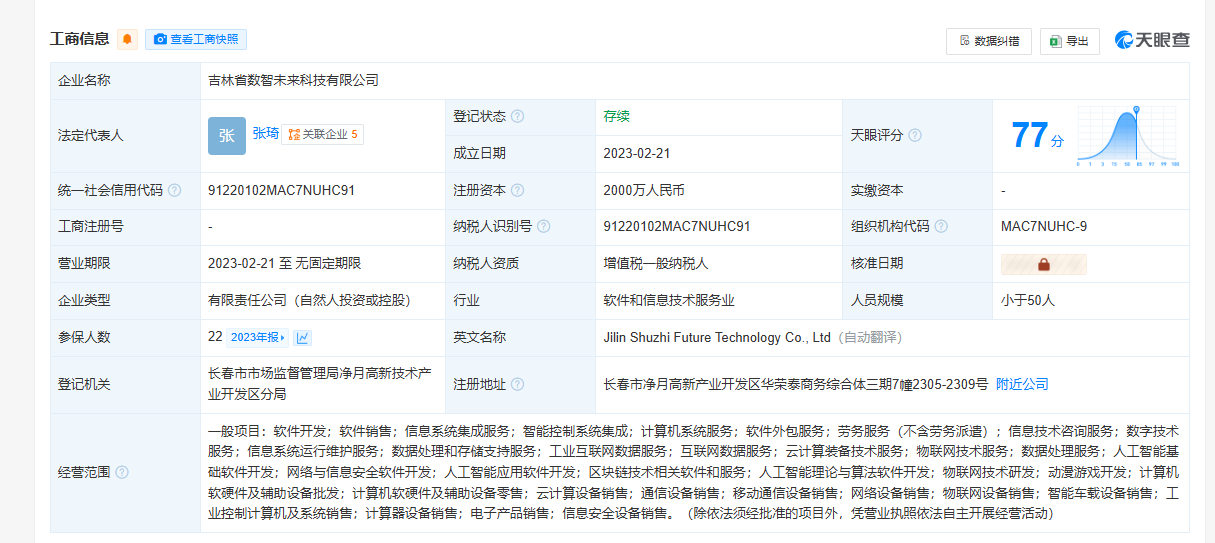Screen dimensions: 1215x543
Task: Click the 自动翻译 auto-translate note
Action: tap(870, 338)
